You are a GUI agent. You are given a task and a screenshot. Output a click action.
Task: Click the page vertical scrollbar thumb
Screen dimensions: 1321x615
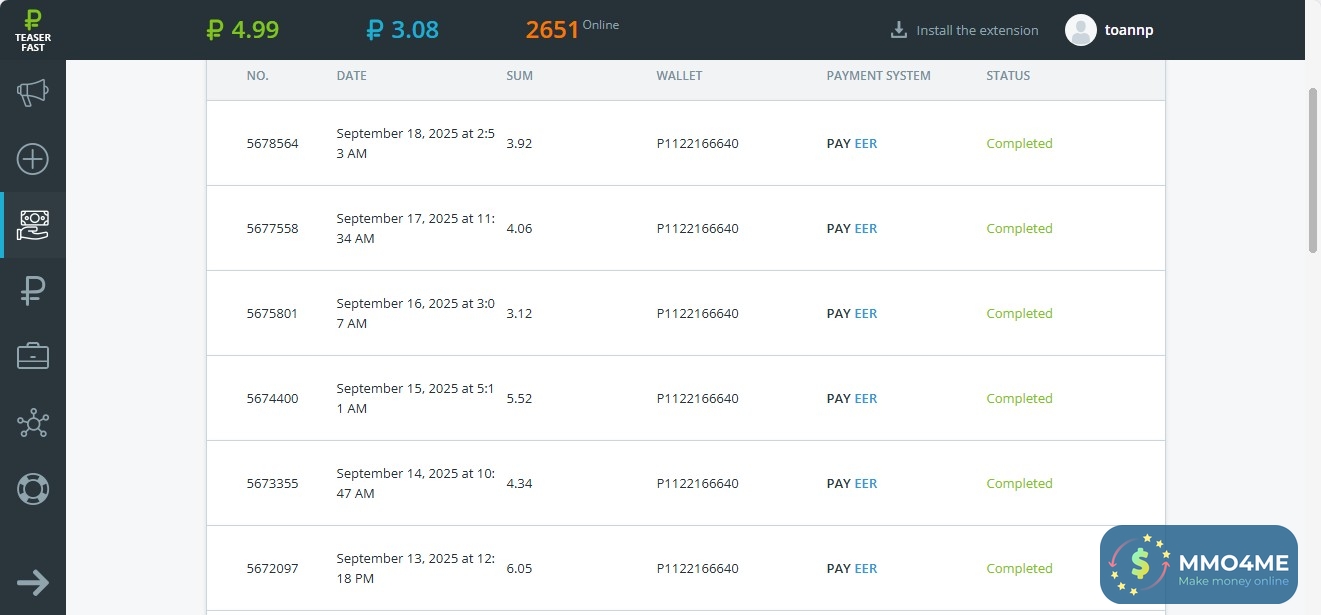tap(1312, 170)
